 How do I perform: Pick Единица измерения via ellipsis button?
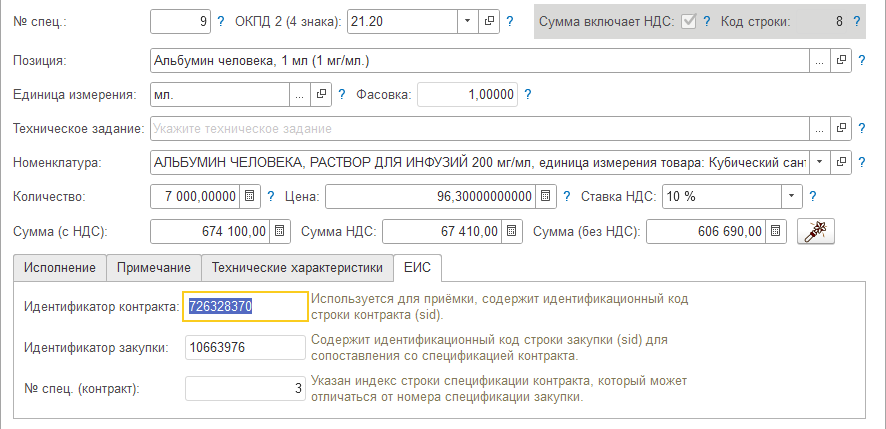(300, 94)
